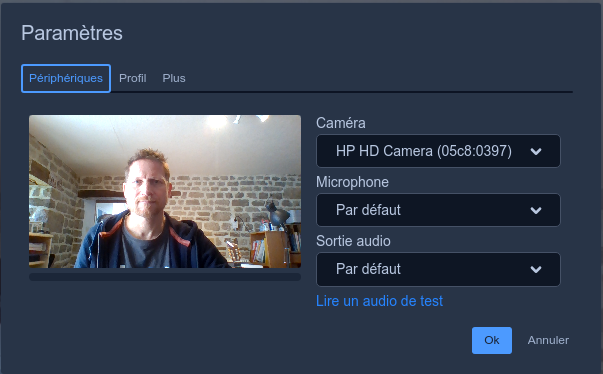
Task: Switch to the Plus tab
Action: pyautogui.click(x=174, y=78)
